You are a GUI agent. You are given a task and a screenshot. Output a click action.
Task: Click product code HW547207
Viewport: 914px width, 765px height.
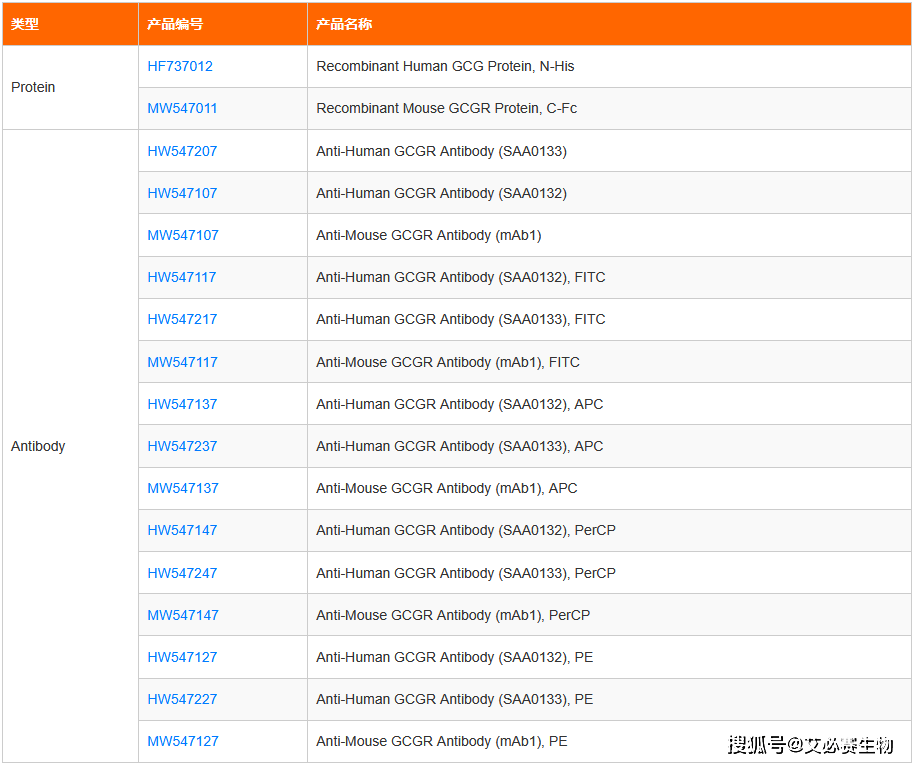tap(182, 151)
